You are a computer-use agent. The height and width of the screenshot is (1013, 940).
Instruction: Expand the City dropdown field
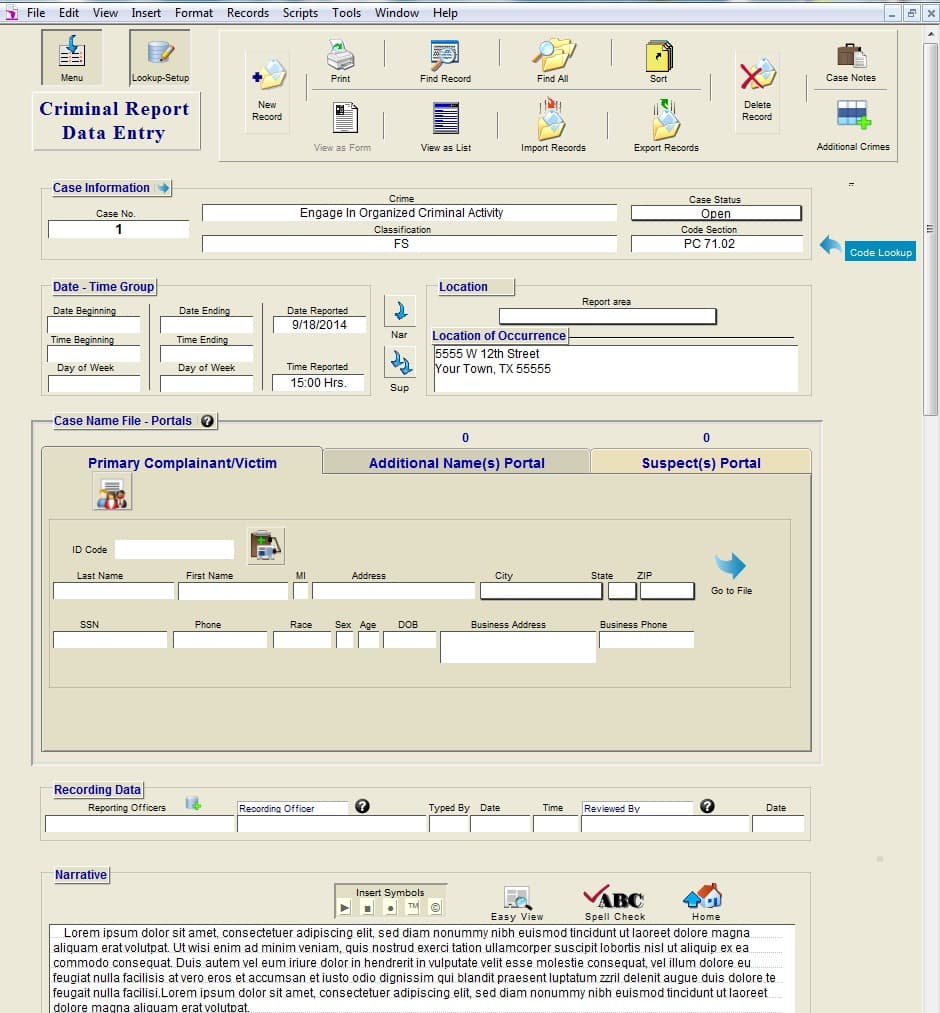click(x=541, y=591)
